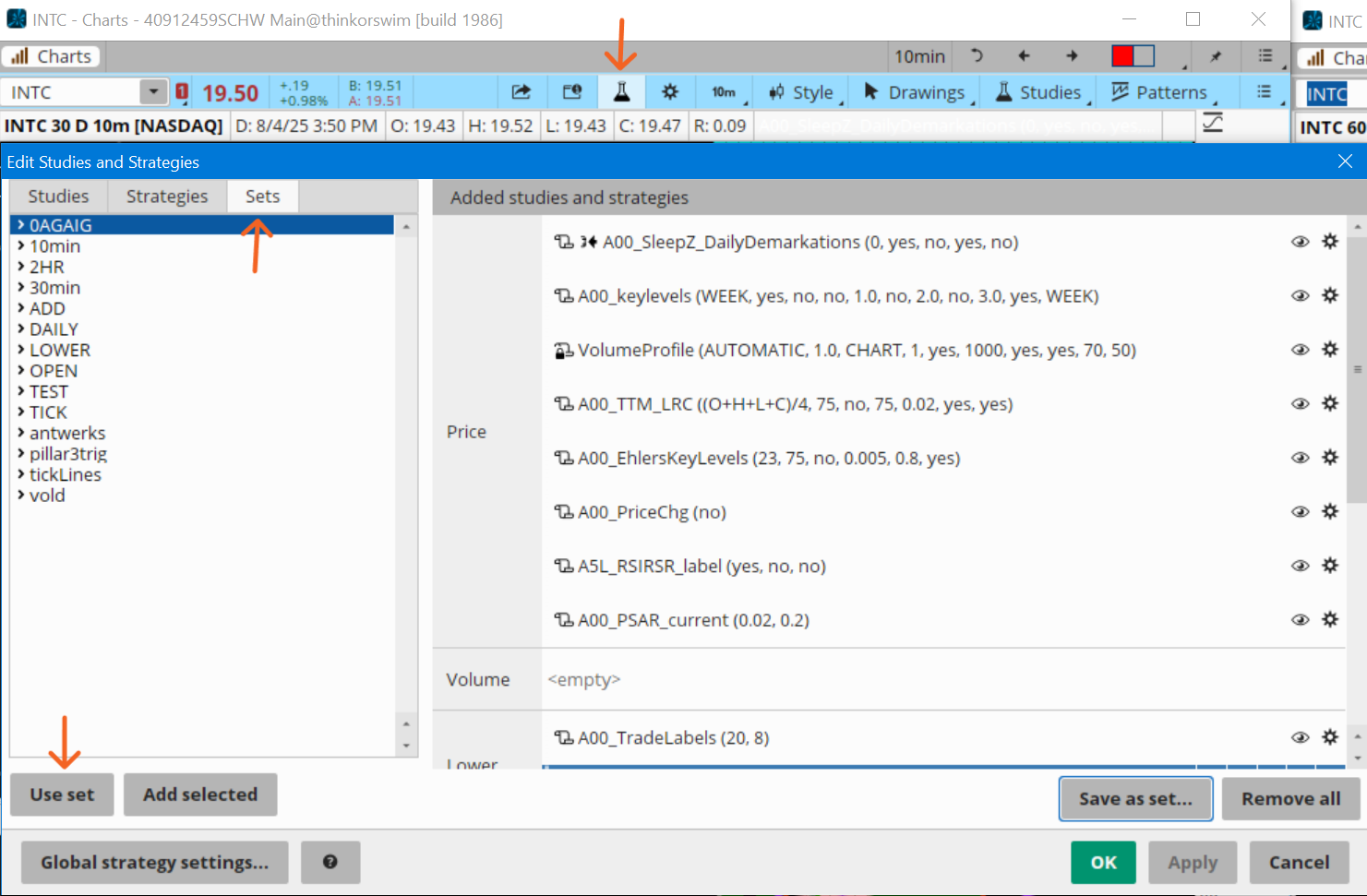The width and height of the screenshot is (1367, 896).
Task: Open settings gear for A5L_RSIRSR_label
Action: point(1330,566)
